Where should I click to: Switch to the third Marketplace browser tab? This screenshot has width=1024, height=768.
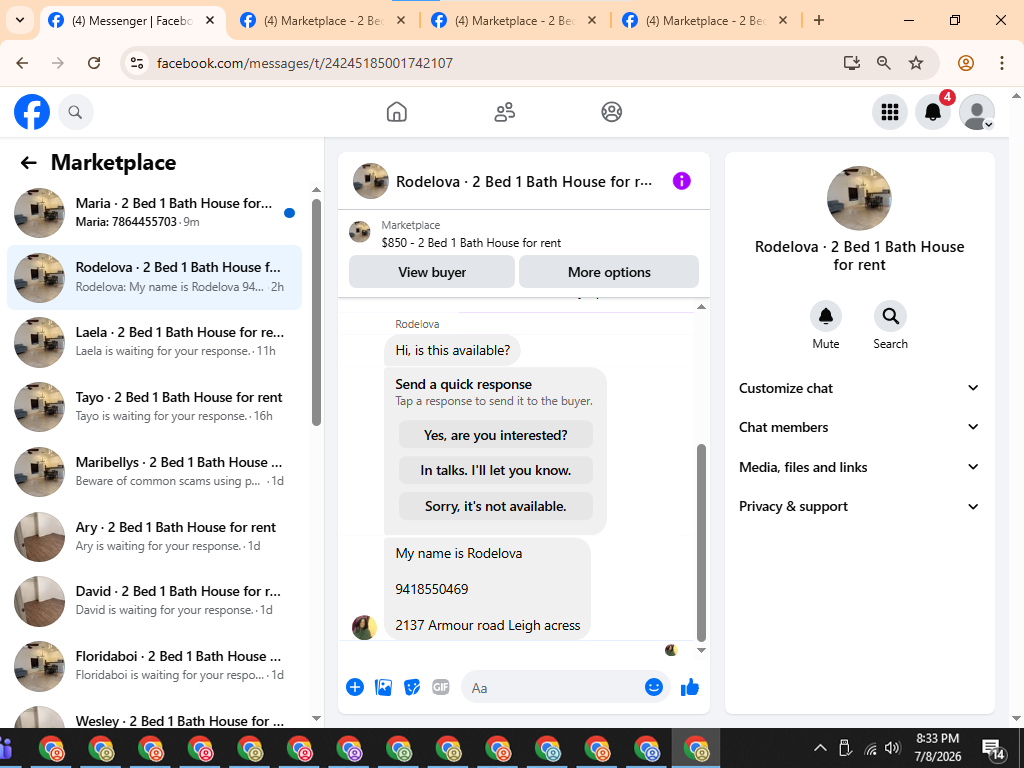click(515, 21)
